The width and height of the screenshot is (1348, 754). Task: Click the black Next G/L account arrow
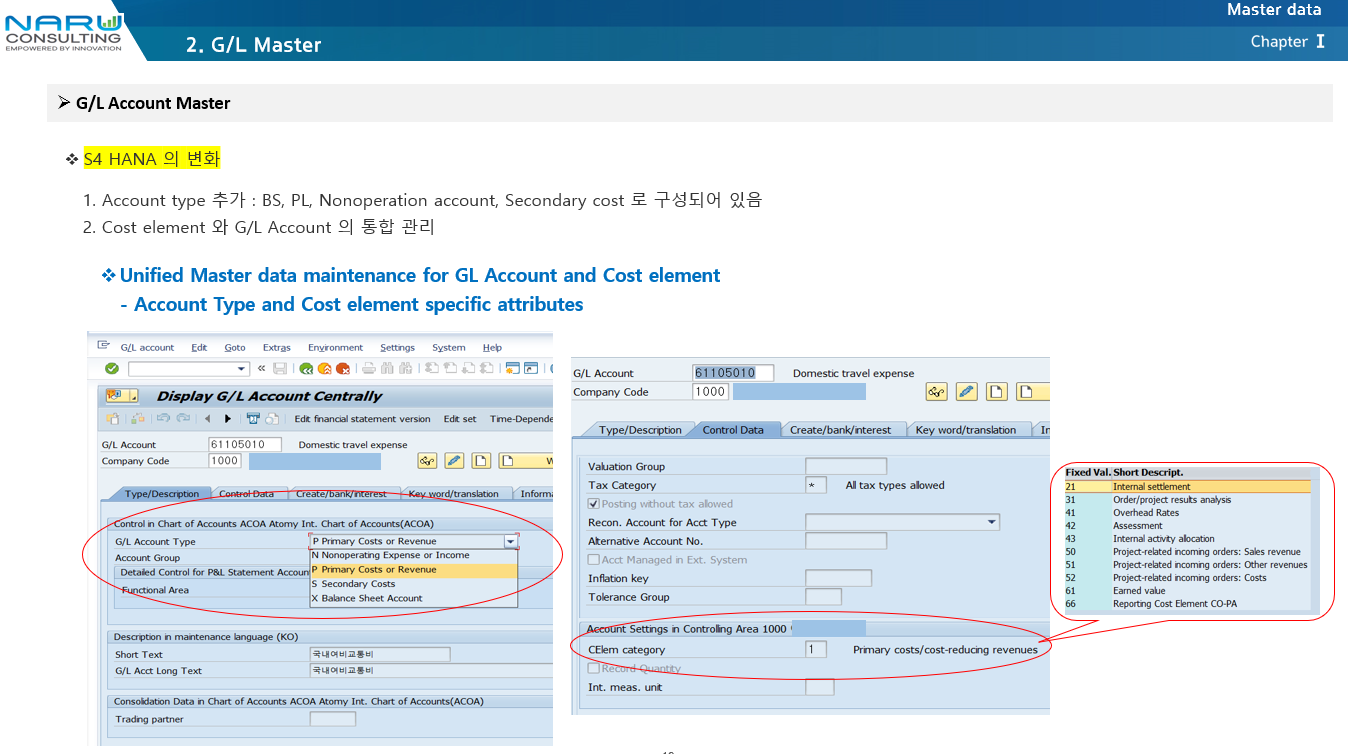[228, 419]
